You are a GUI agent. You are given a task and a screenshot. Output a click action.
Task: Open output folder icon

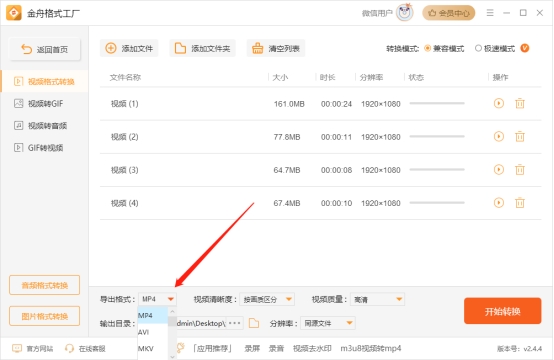pos(254,323)
